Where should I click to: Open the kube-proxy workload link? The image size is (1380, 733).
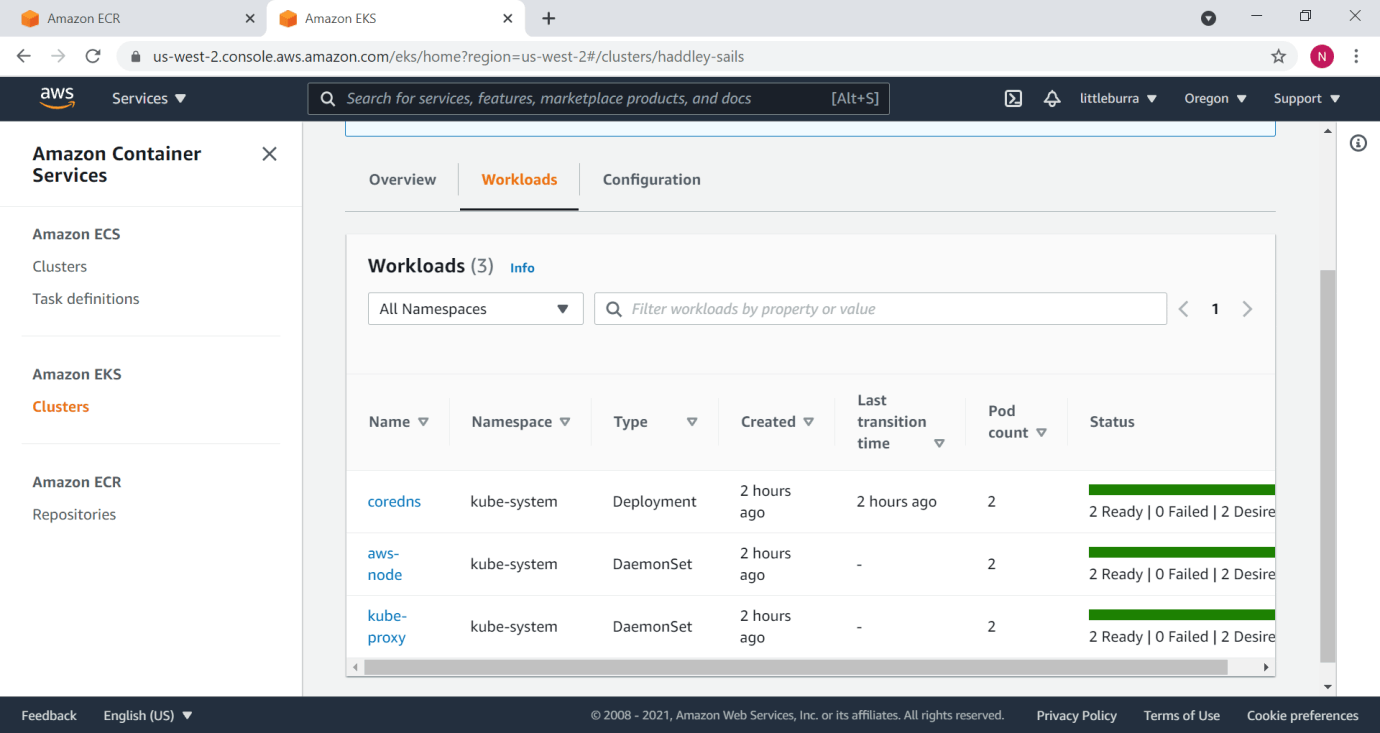(x=387, y=627)
